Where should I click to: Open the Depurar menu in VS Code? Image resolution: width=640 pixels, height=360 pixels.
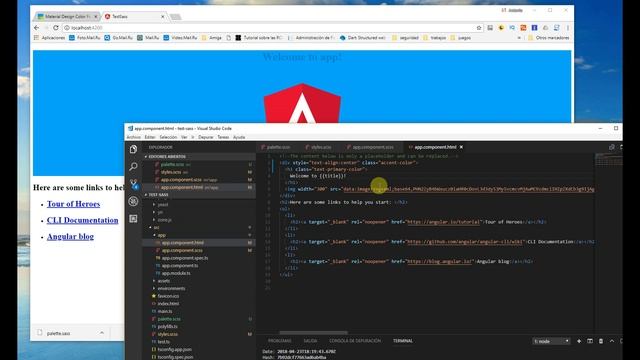[206, 137]
